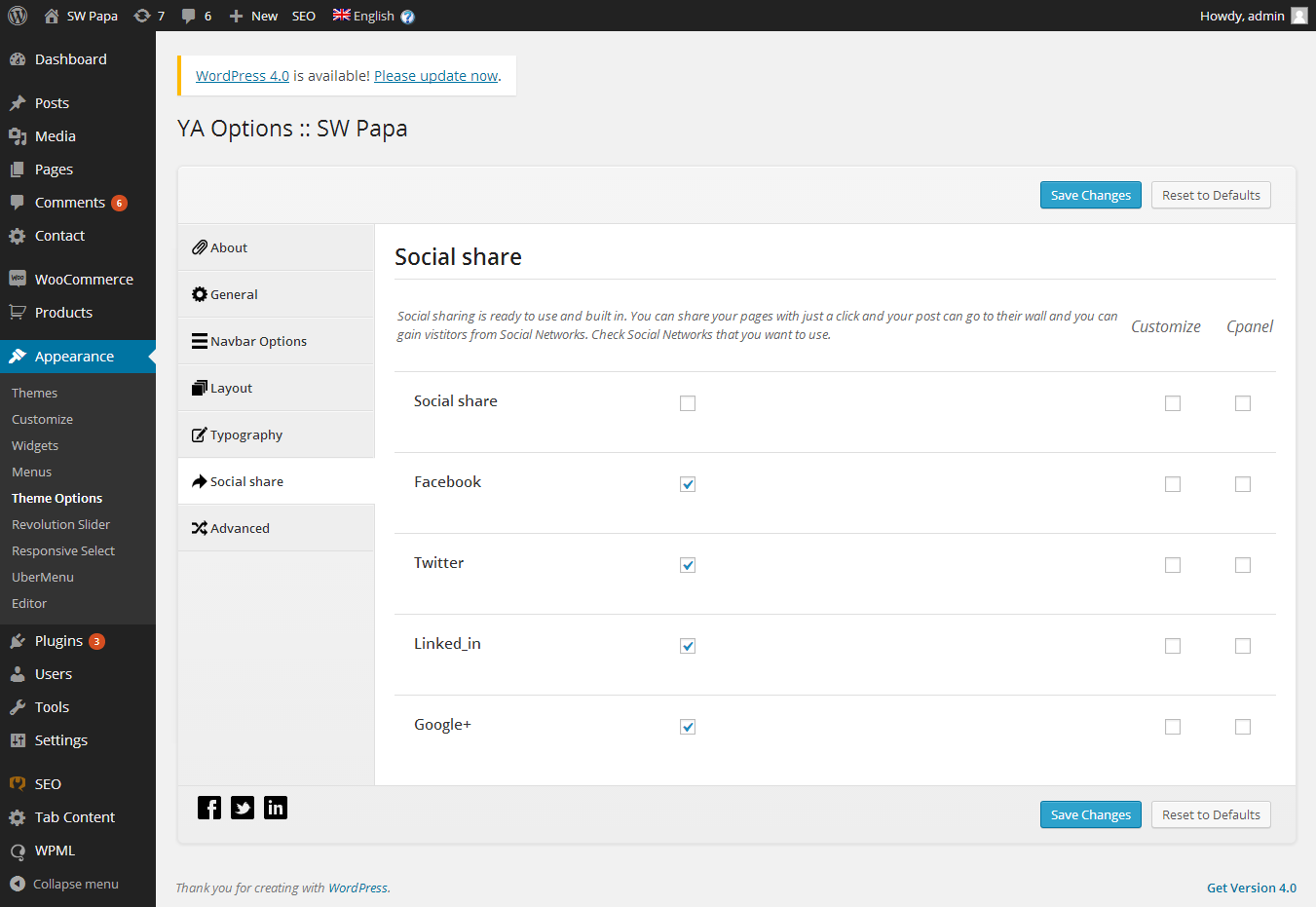Click the Get Version 4.0 link

click(1252, 888)
